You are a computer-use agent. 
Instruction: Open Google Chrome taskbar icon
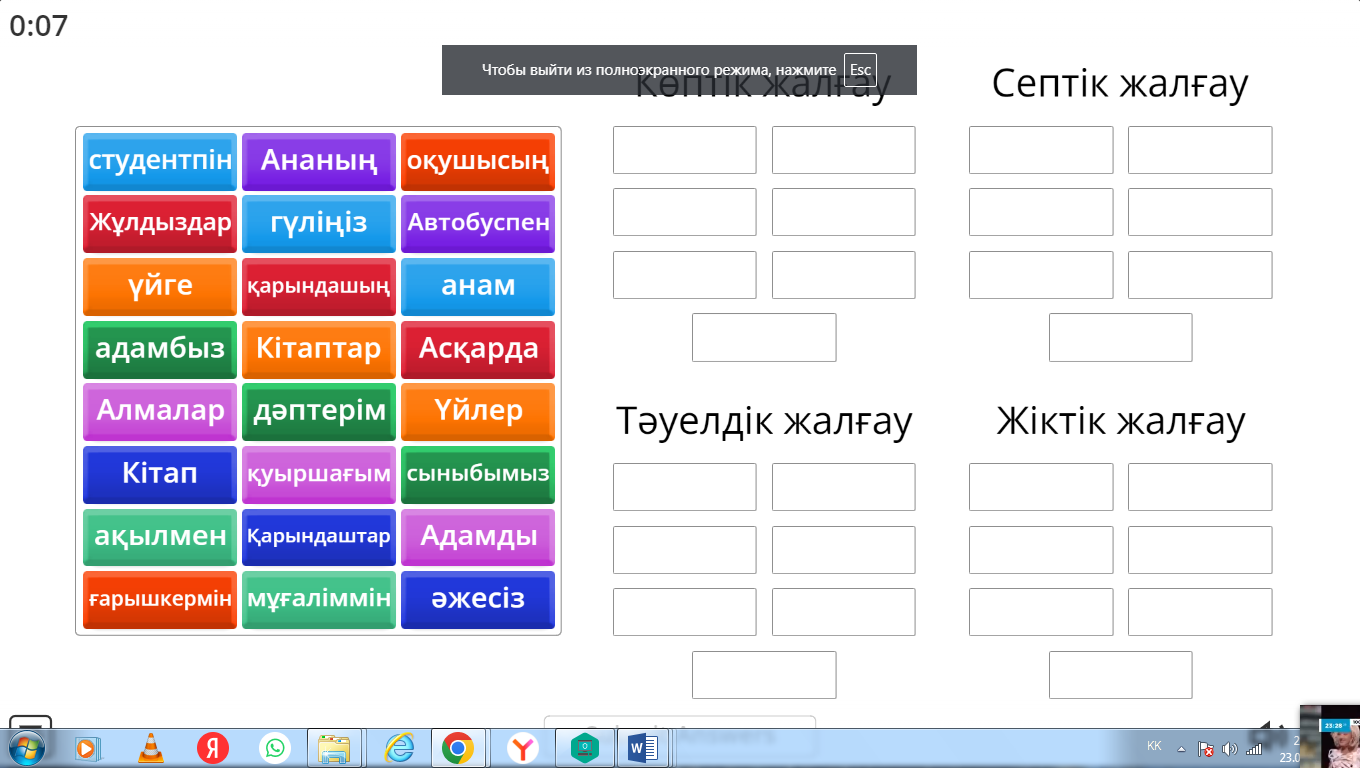458,747
